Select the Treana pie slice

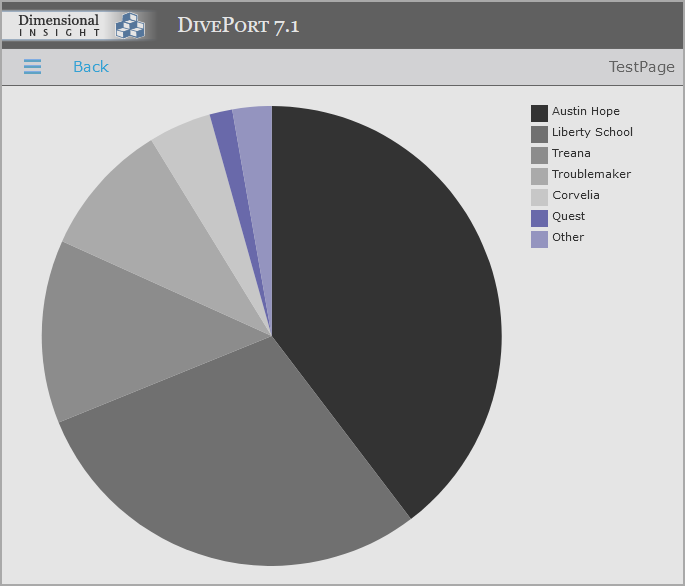130,330
